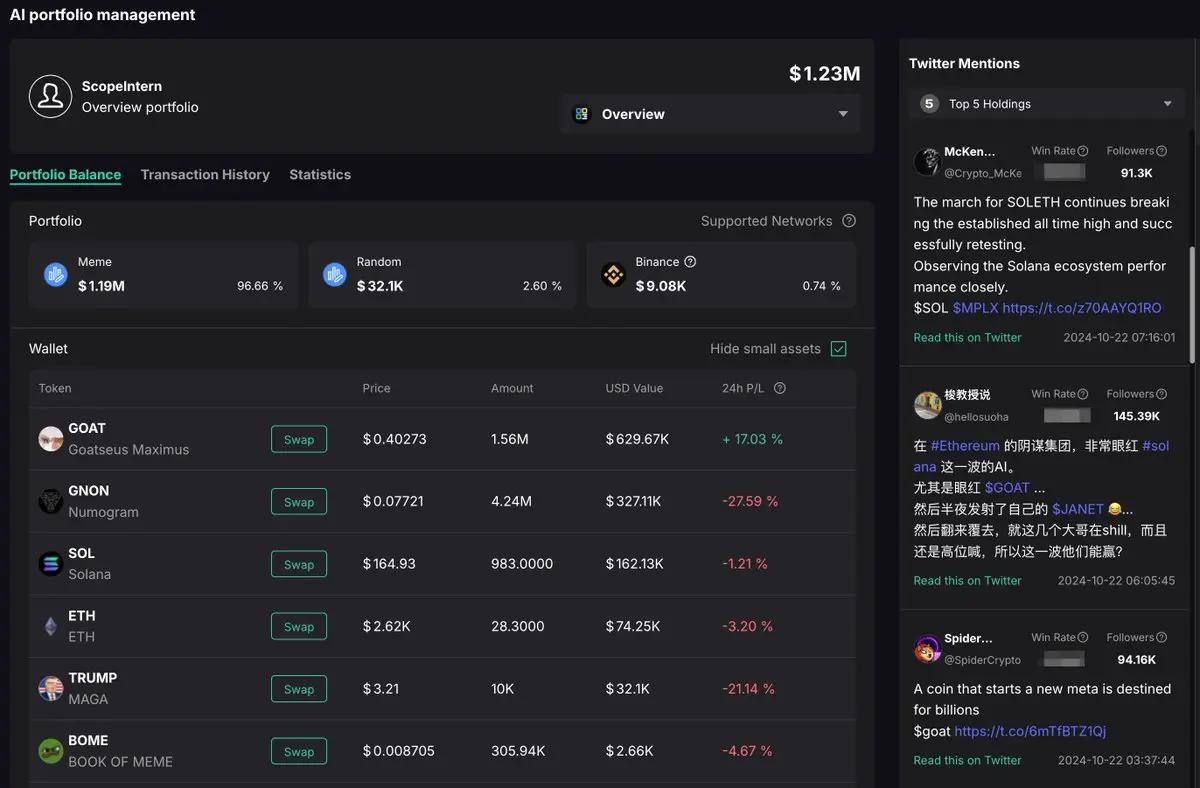
Task: Click Followers help icon for SpiderCrypto
Action: (1161, 637)
